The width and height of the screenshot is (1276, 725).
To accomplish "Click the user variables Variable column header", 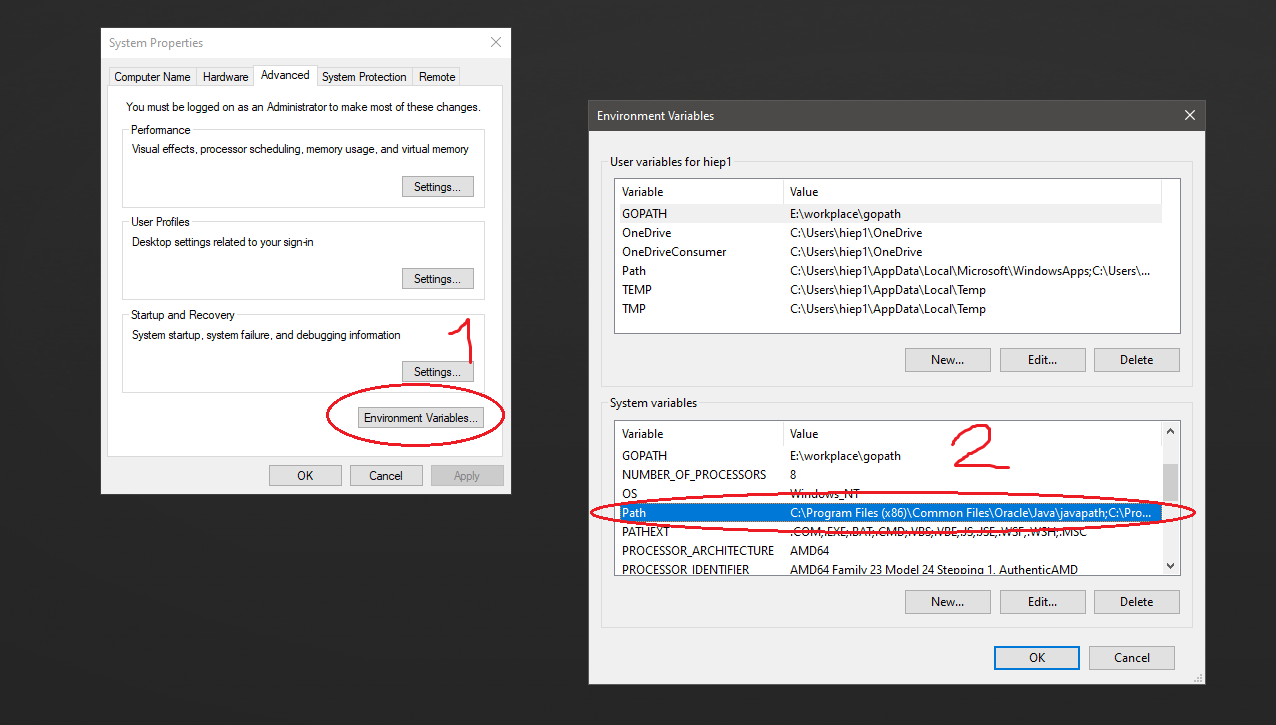I will (x=700, y=192).
